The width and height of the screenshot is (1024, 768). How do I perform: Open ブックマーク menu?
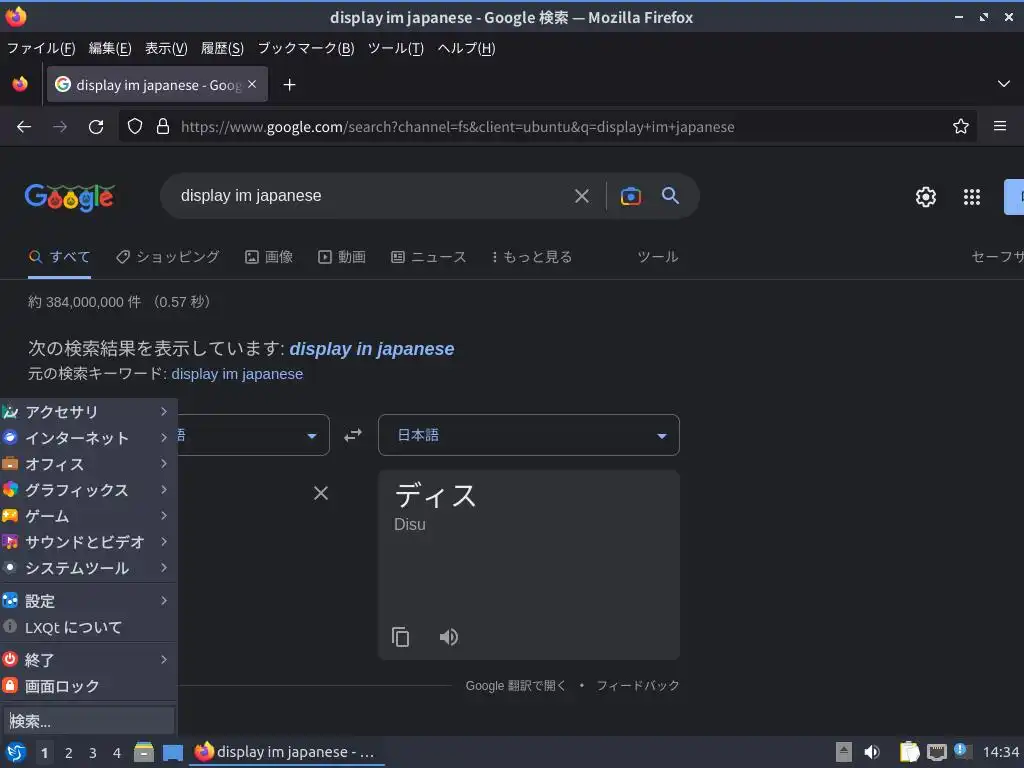click(x=306, y=48)
